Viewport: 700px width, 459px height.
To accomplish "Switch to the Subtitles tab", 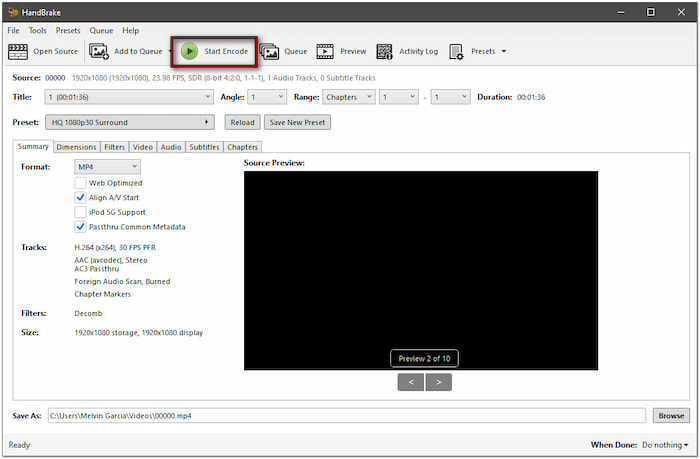I will [x=204, y=147].
